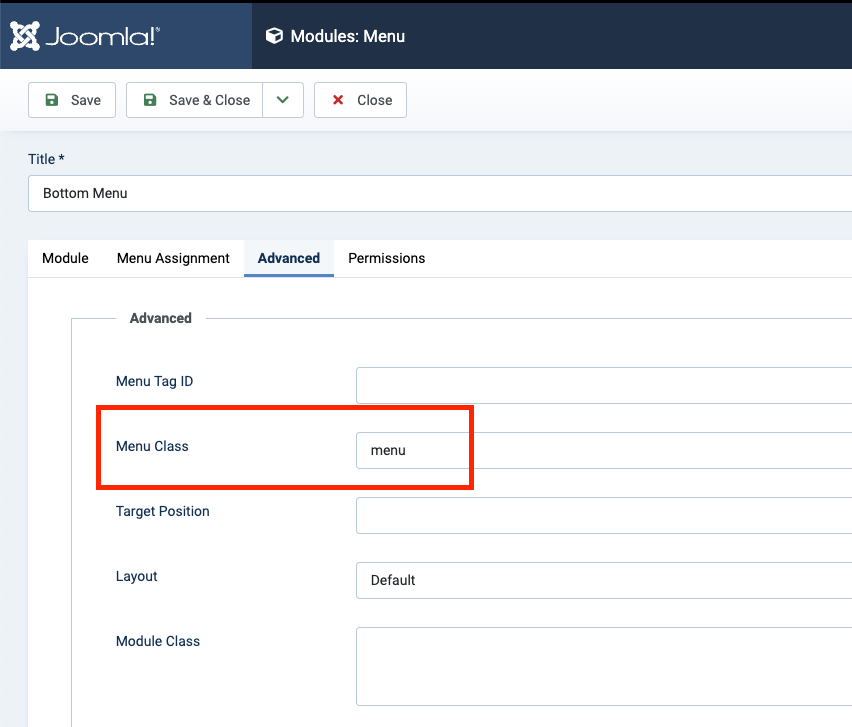The image size is (852, 727).
Task: Select the Advanced tab
Action: pos(289,258)
